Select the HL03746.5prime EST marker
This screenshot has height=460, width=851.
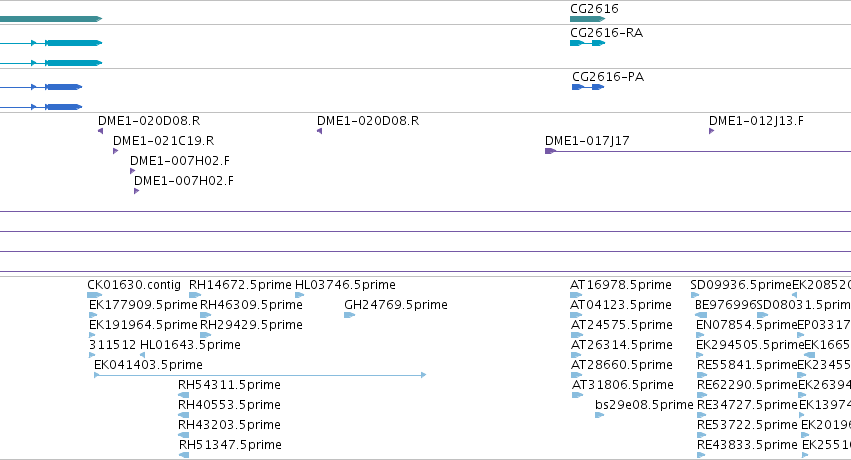[300, 295]
